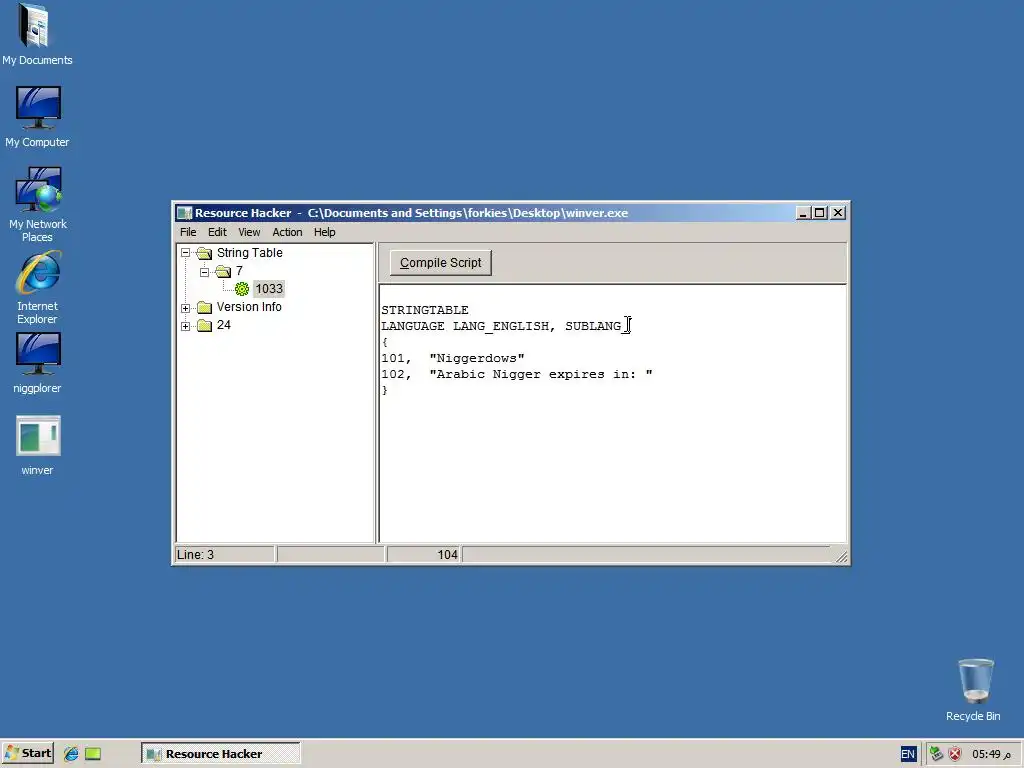Click the Safely Remove Hardware tray icon

pyautogui.click(x=936, y=754)
